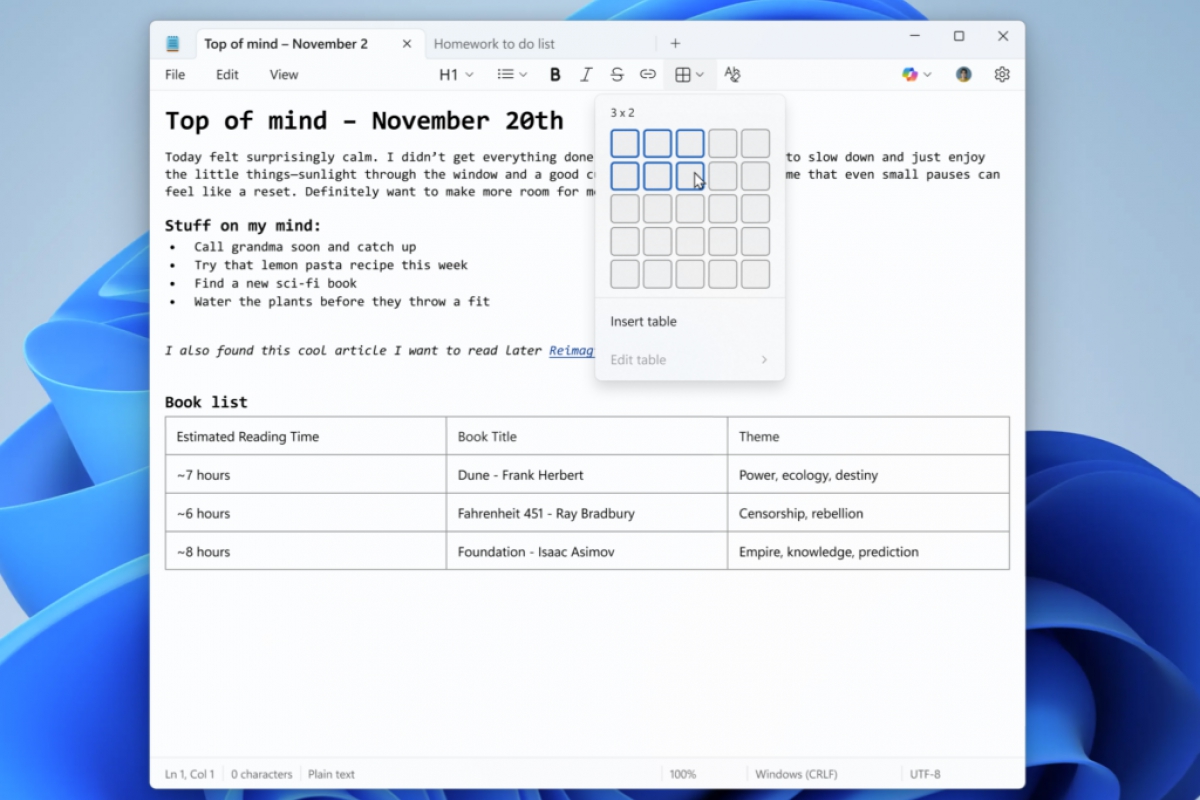Open the Edit menu
This screenshot has width=1200, height=800.
[x=227, y=74]
